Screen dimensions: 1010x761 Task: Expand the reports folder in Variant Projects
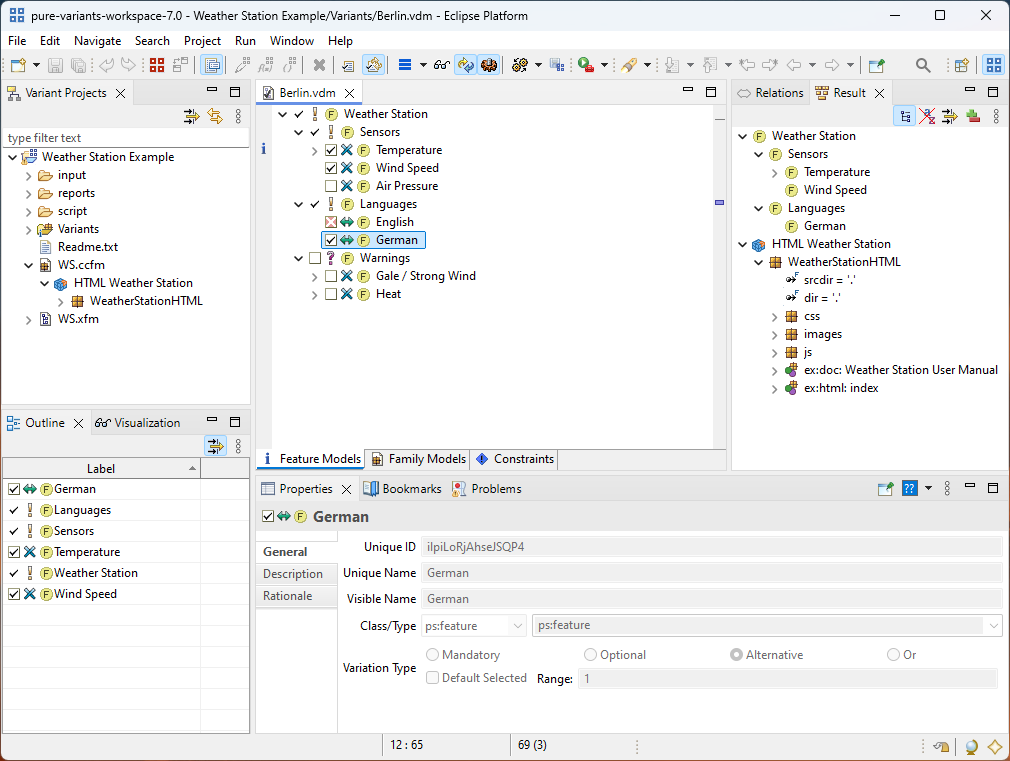pyautogui.click(x=29, y=193)
